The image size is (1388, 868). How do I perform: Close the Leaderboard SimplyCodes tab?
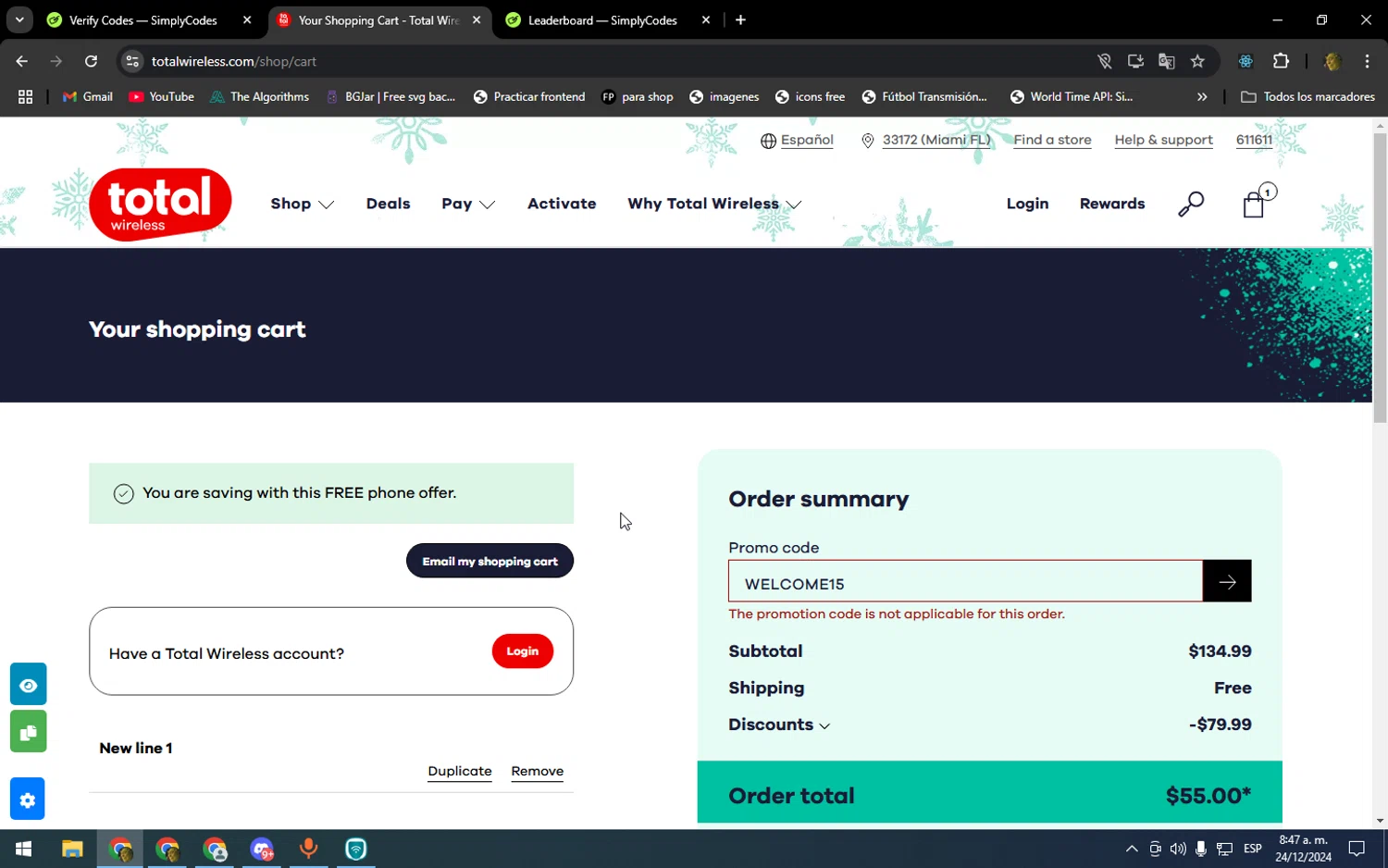pyautogui.click(x=706, y=20)
